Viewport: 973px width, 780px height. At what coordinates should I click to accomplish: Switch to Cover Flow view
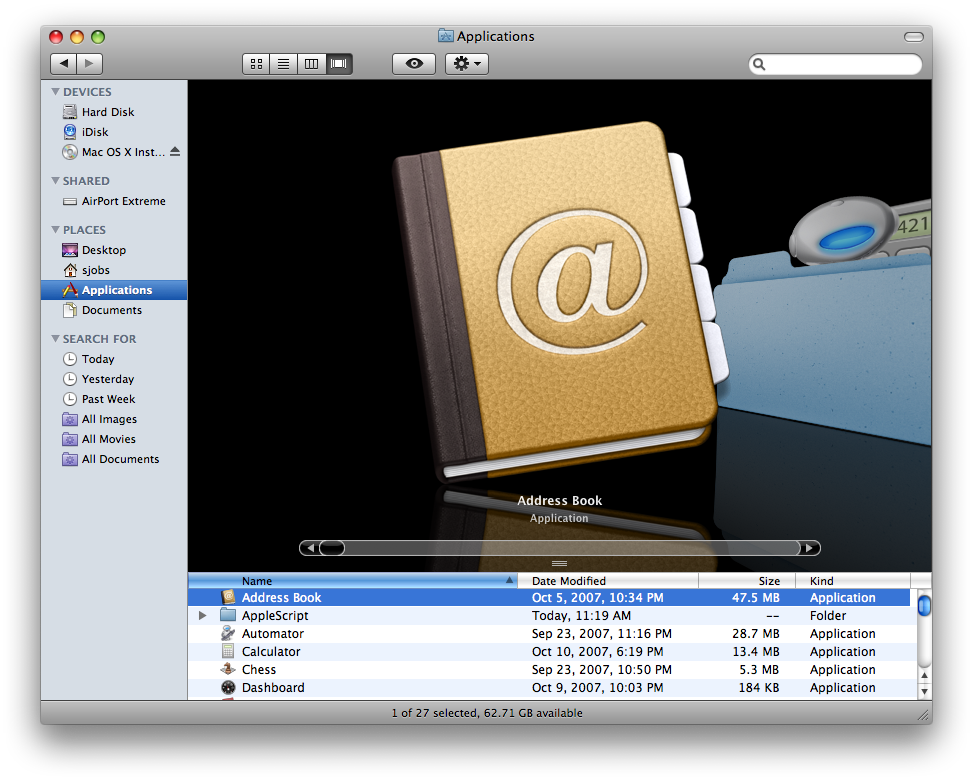(x=339, y=63)
